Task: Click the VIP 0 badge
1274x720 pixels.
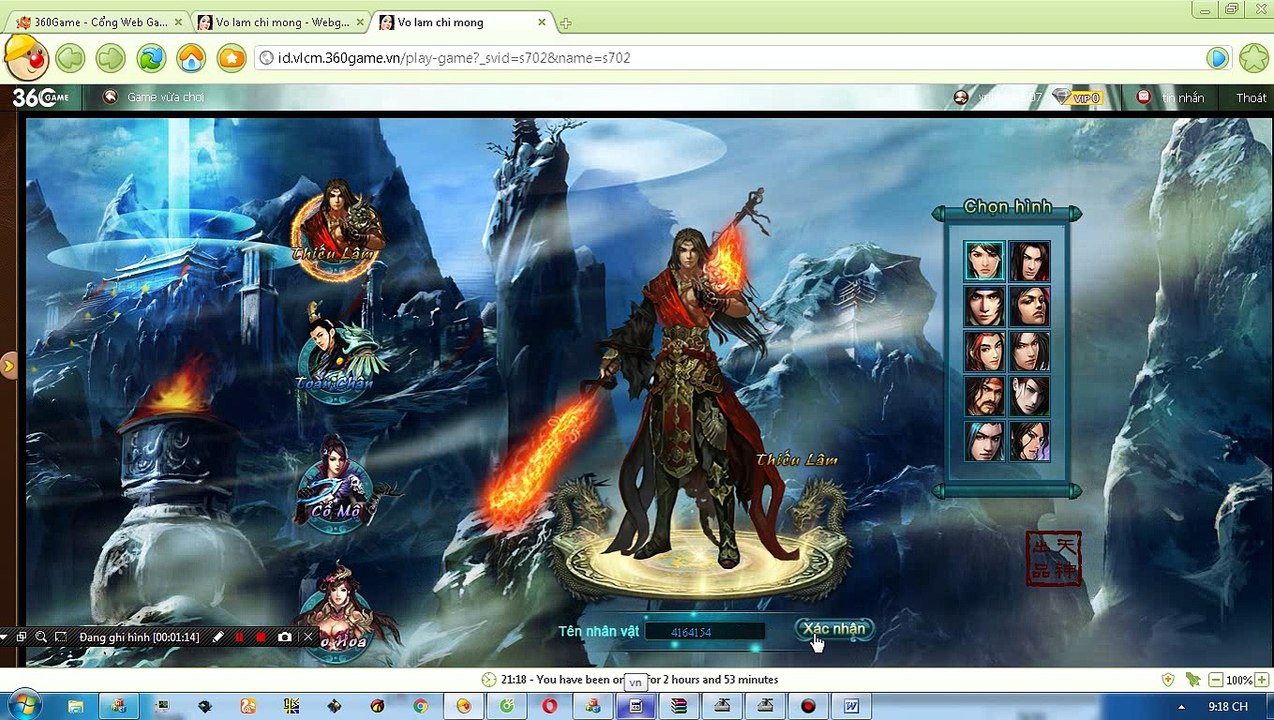Action: [x=1077, y=97]
